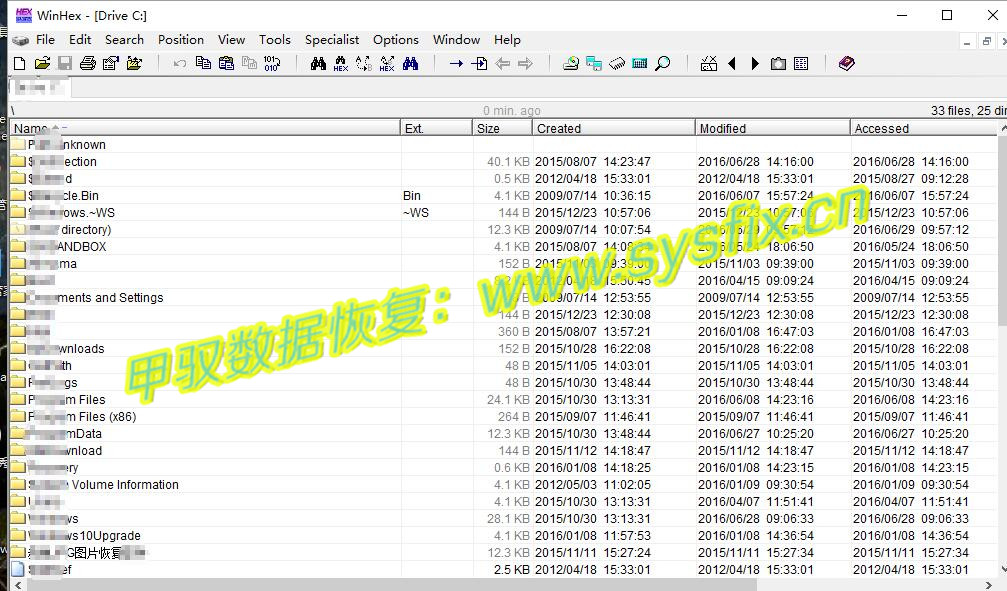Click the Go To Sector arrow-into-page icon
The height and width of the screenshot is (591, 1007).
(x=479, y=63)
